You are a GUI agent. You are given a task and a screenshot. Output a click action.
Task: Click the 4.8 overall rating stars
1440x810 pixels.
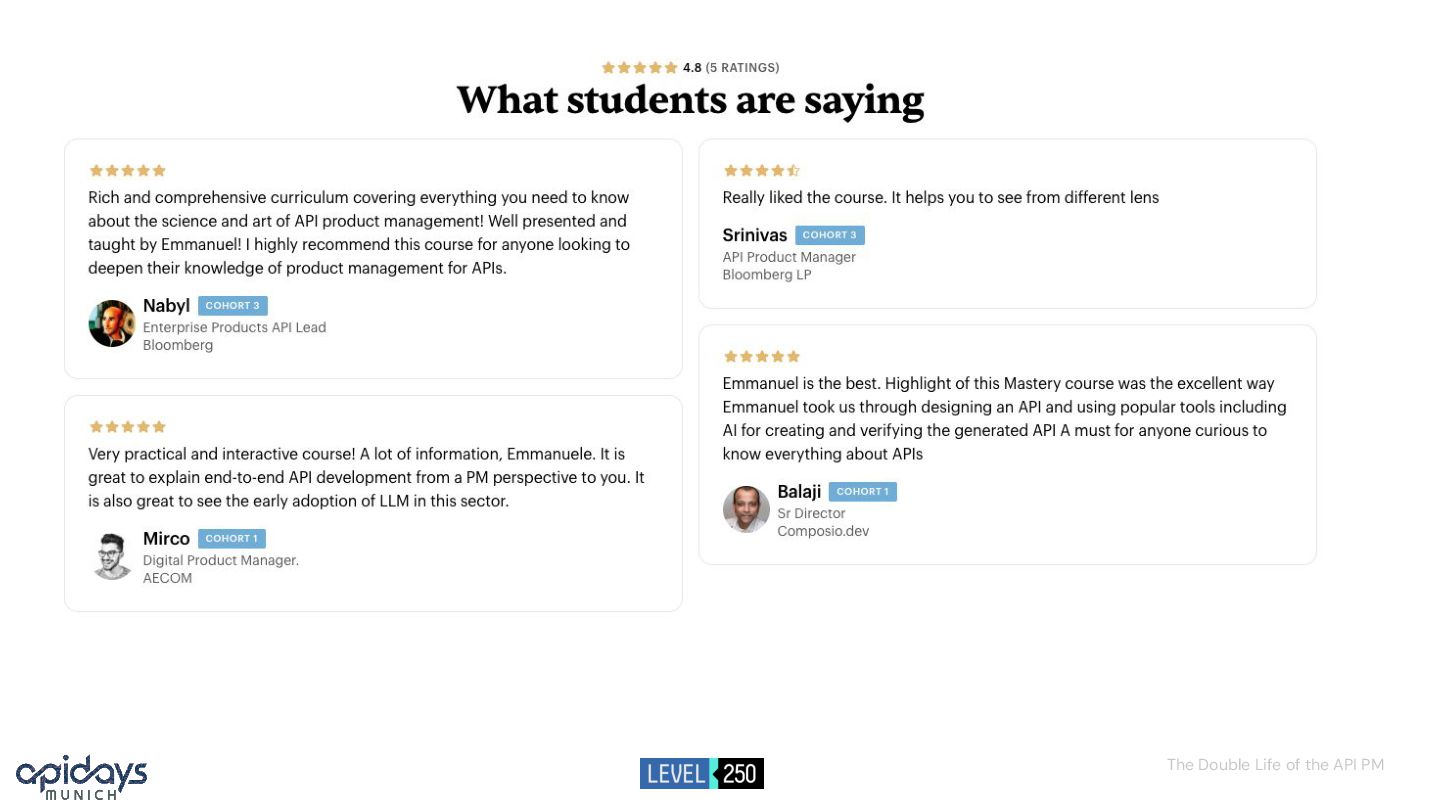[x=639, y=68]
